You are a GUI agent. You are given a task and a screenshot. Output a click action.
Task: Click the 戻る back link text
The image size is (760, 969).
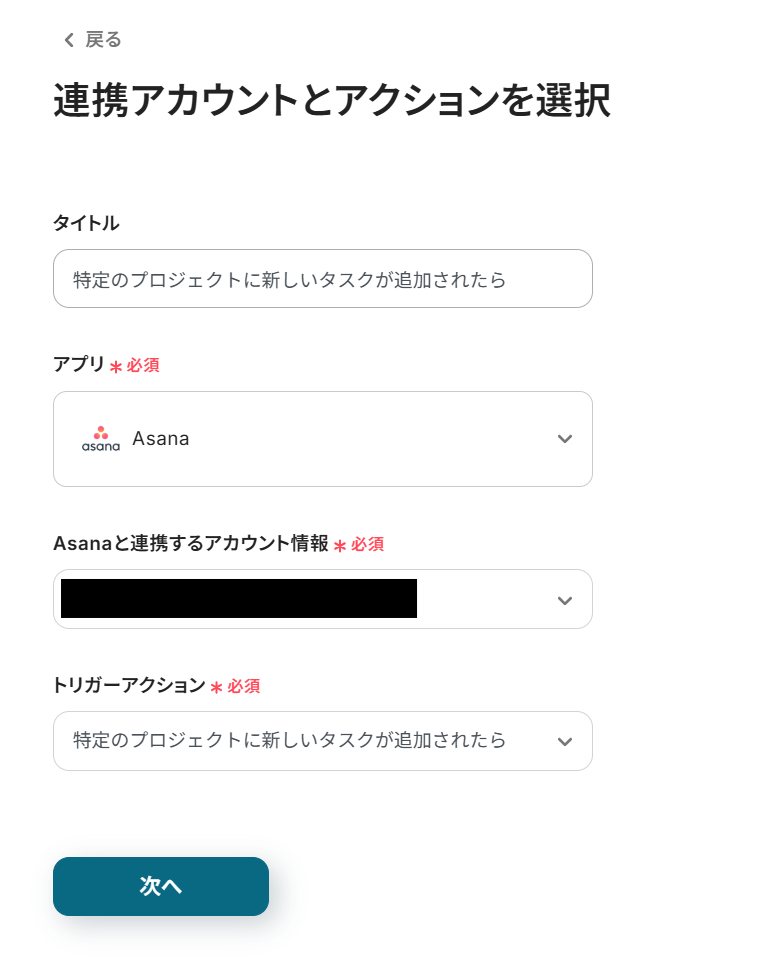pyautogui.click(x=103, y=40)
